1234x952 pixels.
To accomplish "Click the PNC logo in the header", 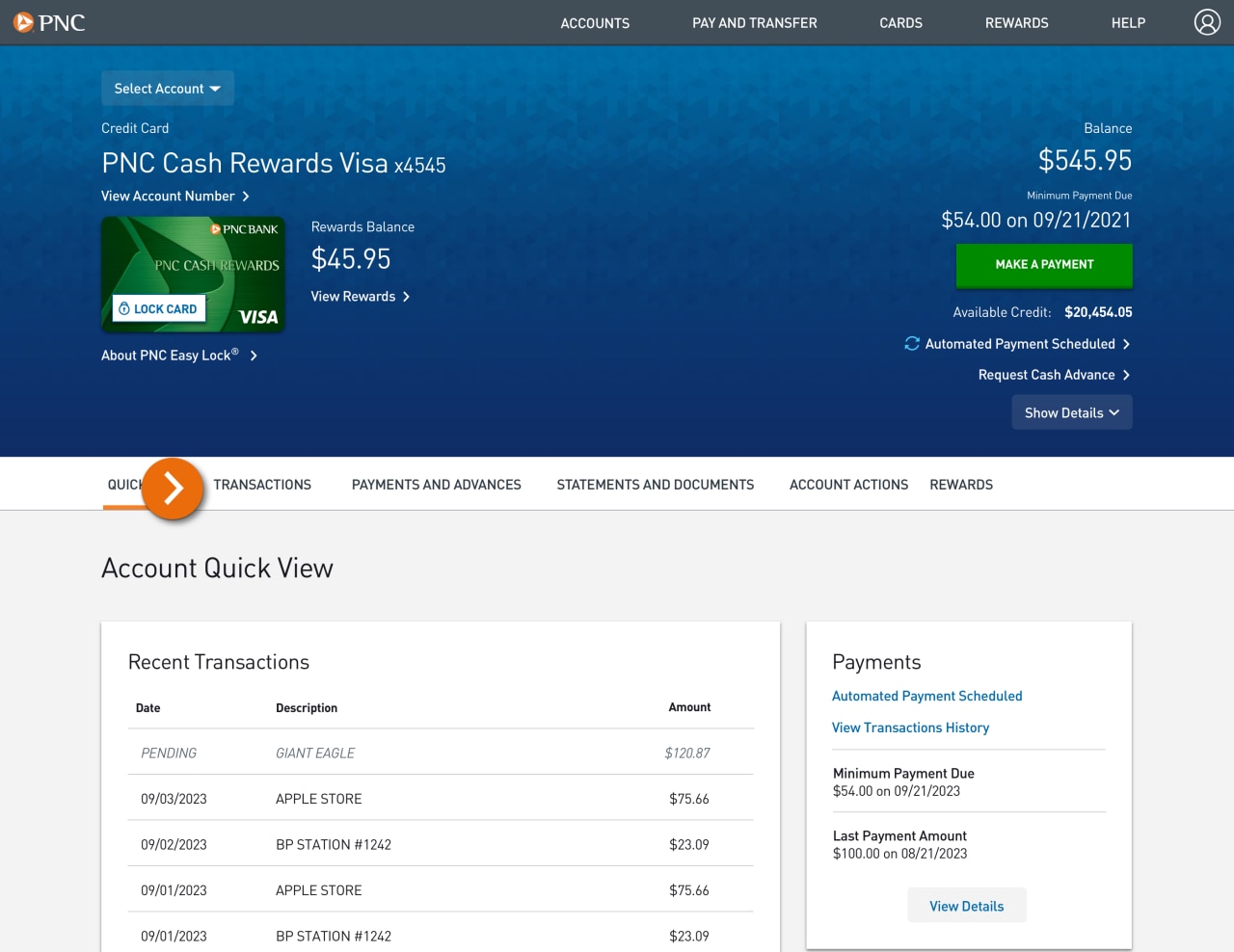I will [48, 22].
